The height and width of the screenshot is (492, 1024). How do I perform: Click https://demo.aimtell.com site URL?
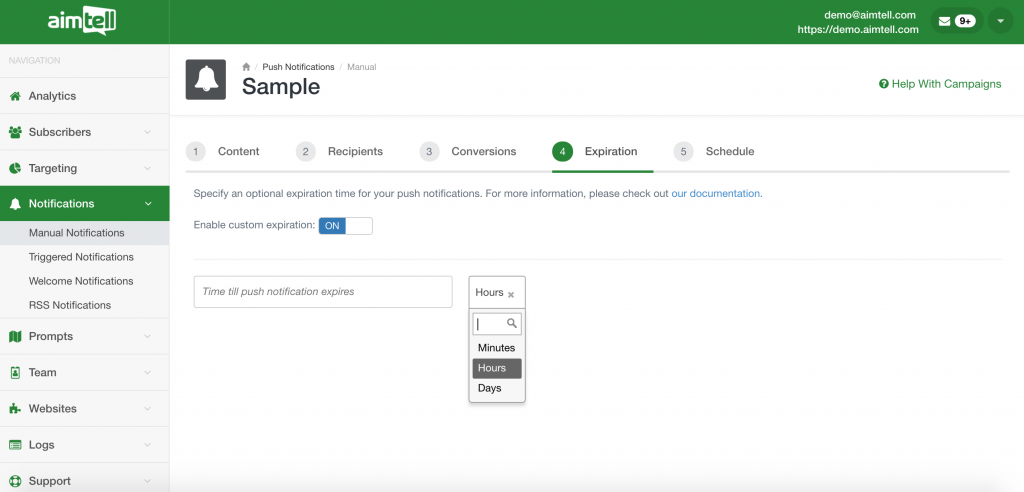point(858,29)
